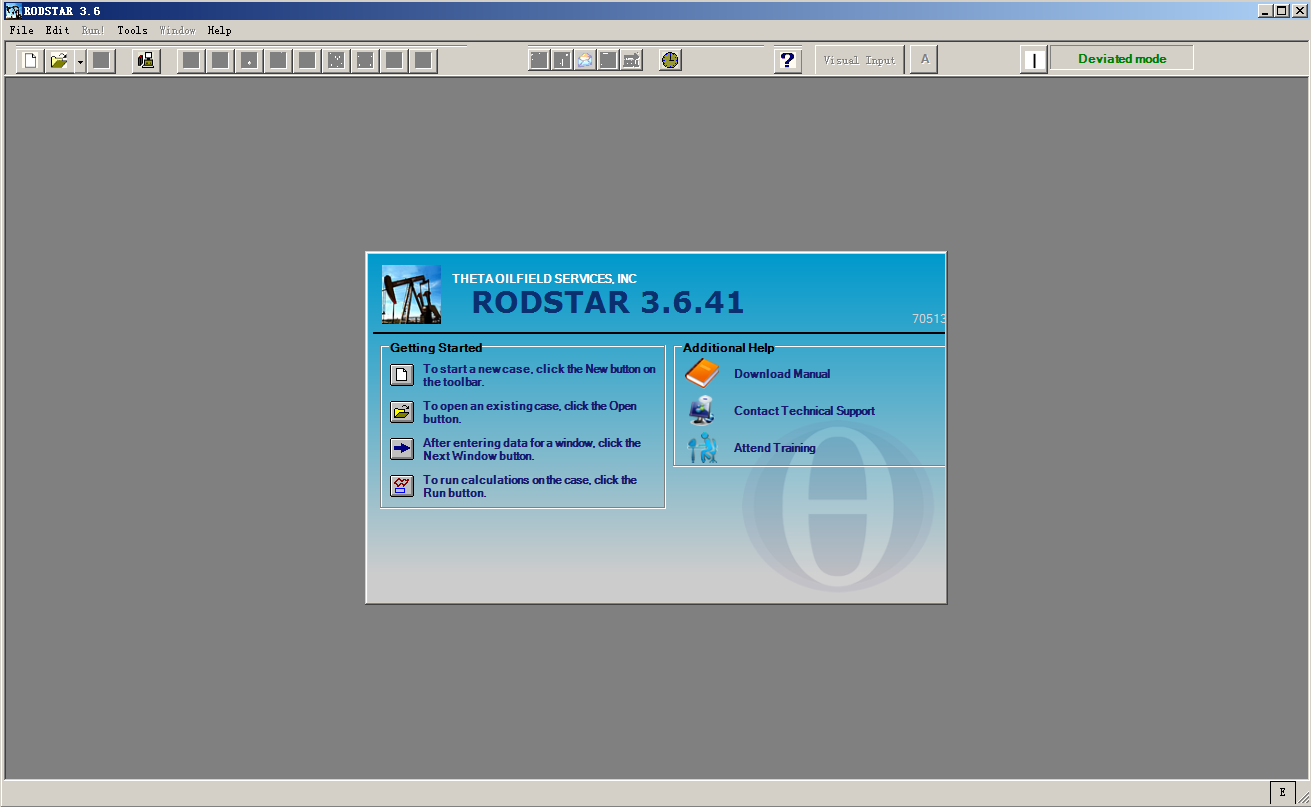Screen dimensions: 1311x807
Task: Expand the dropdown arrow beside the Open icon
Action: pos(80,61)
